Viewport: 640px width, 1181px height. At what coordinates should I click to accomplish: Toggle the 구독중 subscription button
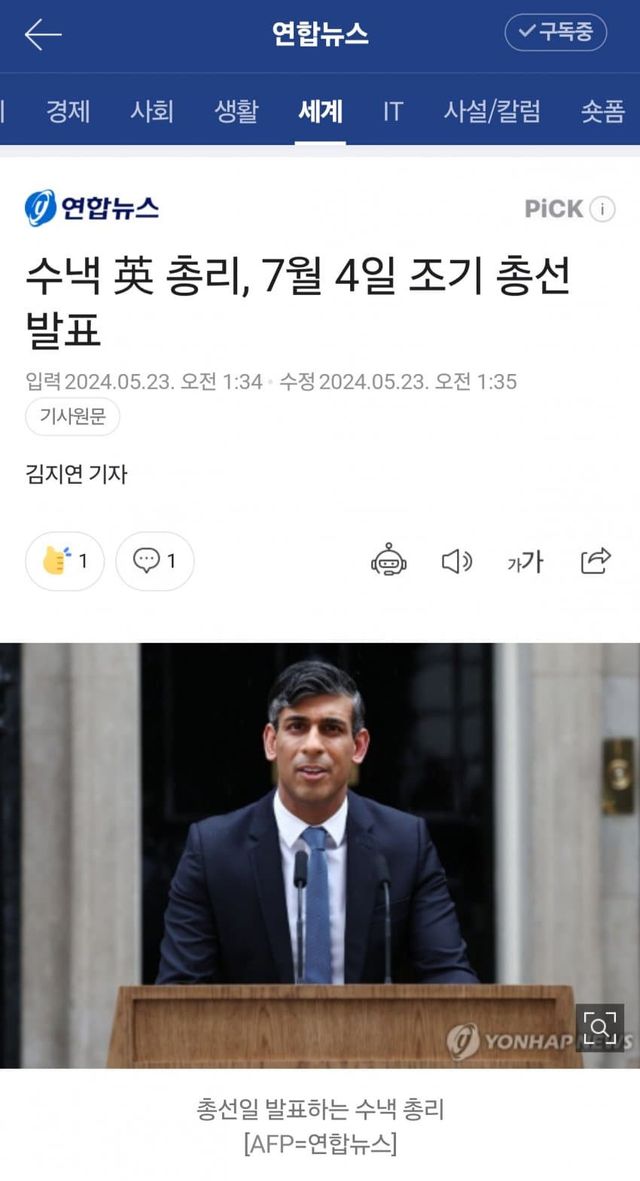tap(555, 32)
